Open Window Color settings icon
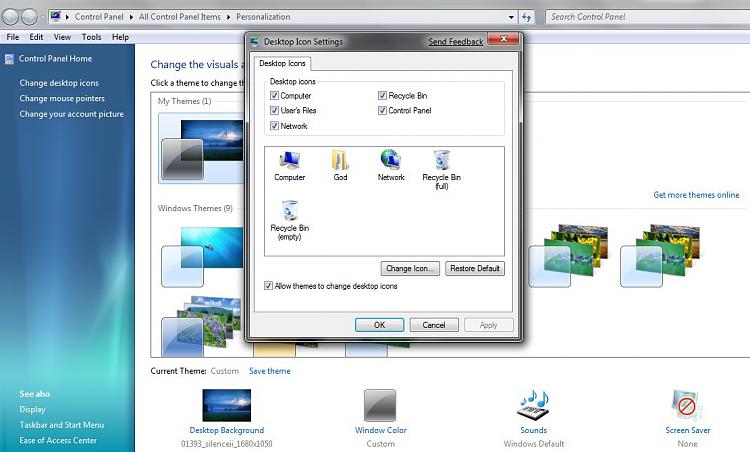 (380, 405)
